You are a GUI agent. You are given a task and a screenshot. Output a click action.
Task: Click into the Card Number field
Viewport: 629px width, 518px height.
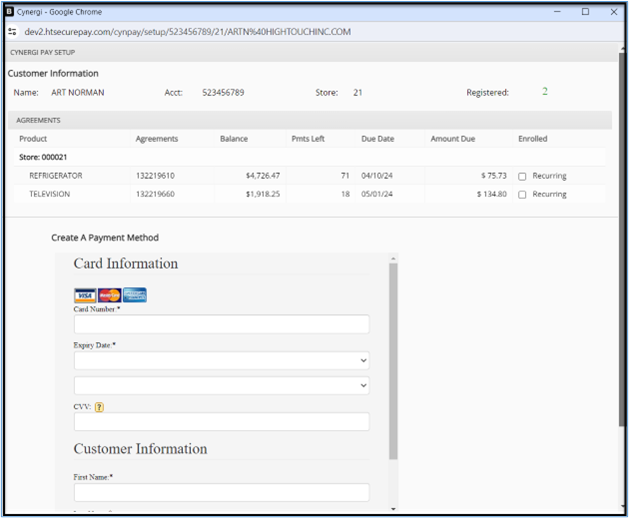pos(221,324)
